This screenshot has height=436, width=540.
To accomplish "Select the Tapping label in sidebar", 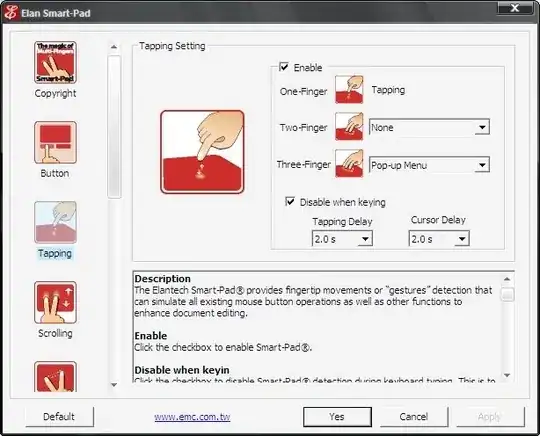I will tap(55, 253).
